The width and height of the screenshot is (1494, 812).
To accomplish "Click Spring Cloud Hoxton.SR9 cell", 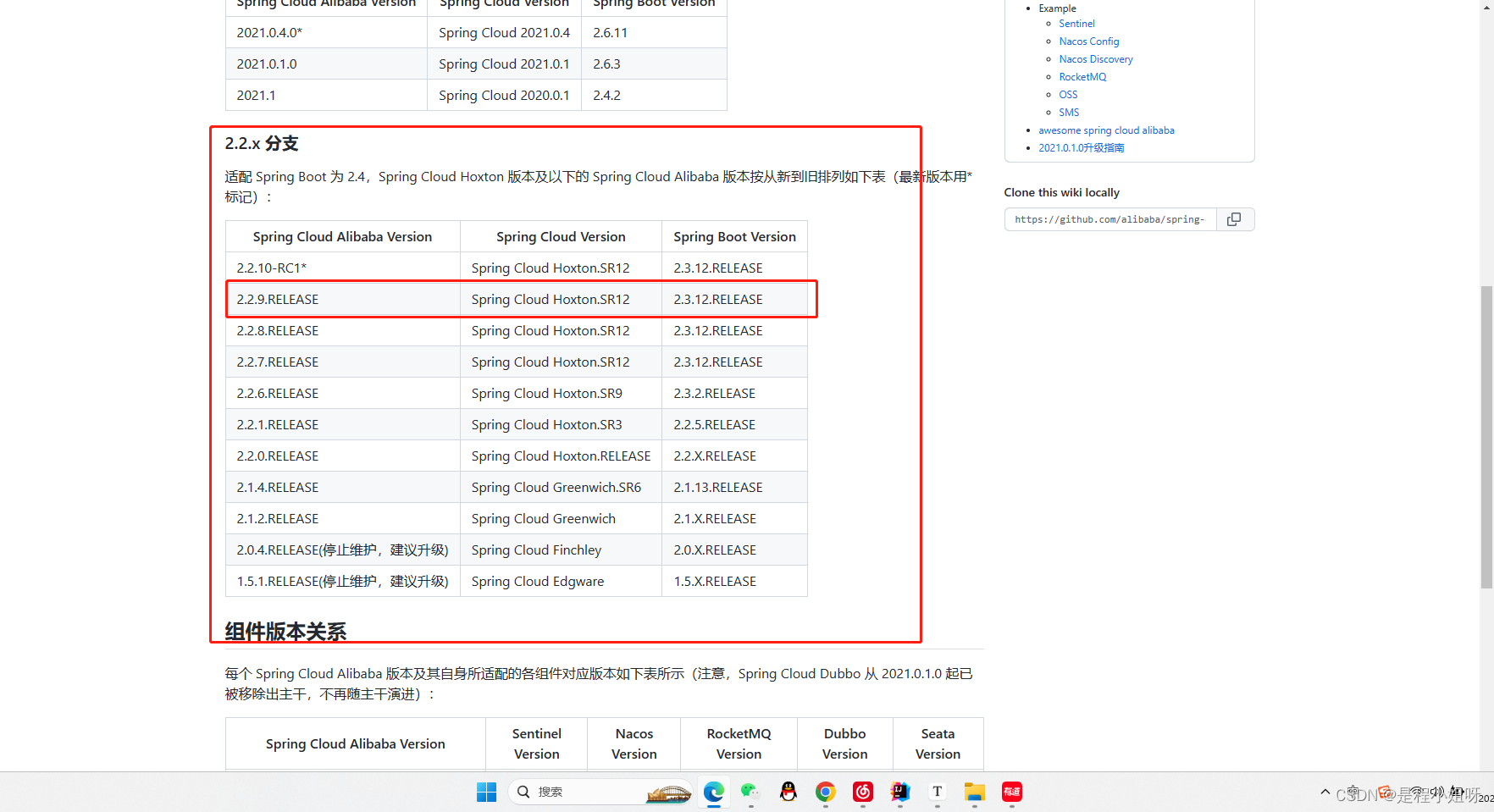I will coord(561,394).
